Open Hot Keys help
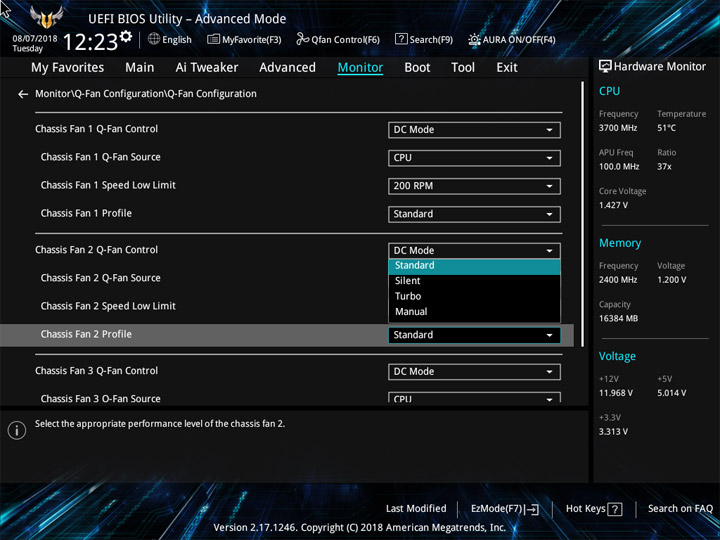Viewport: 720px width, 540px height. pos(594,509)
